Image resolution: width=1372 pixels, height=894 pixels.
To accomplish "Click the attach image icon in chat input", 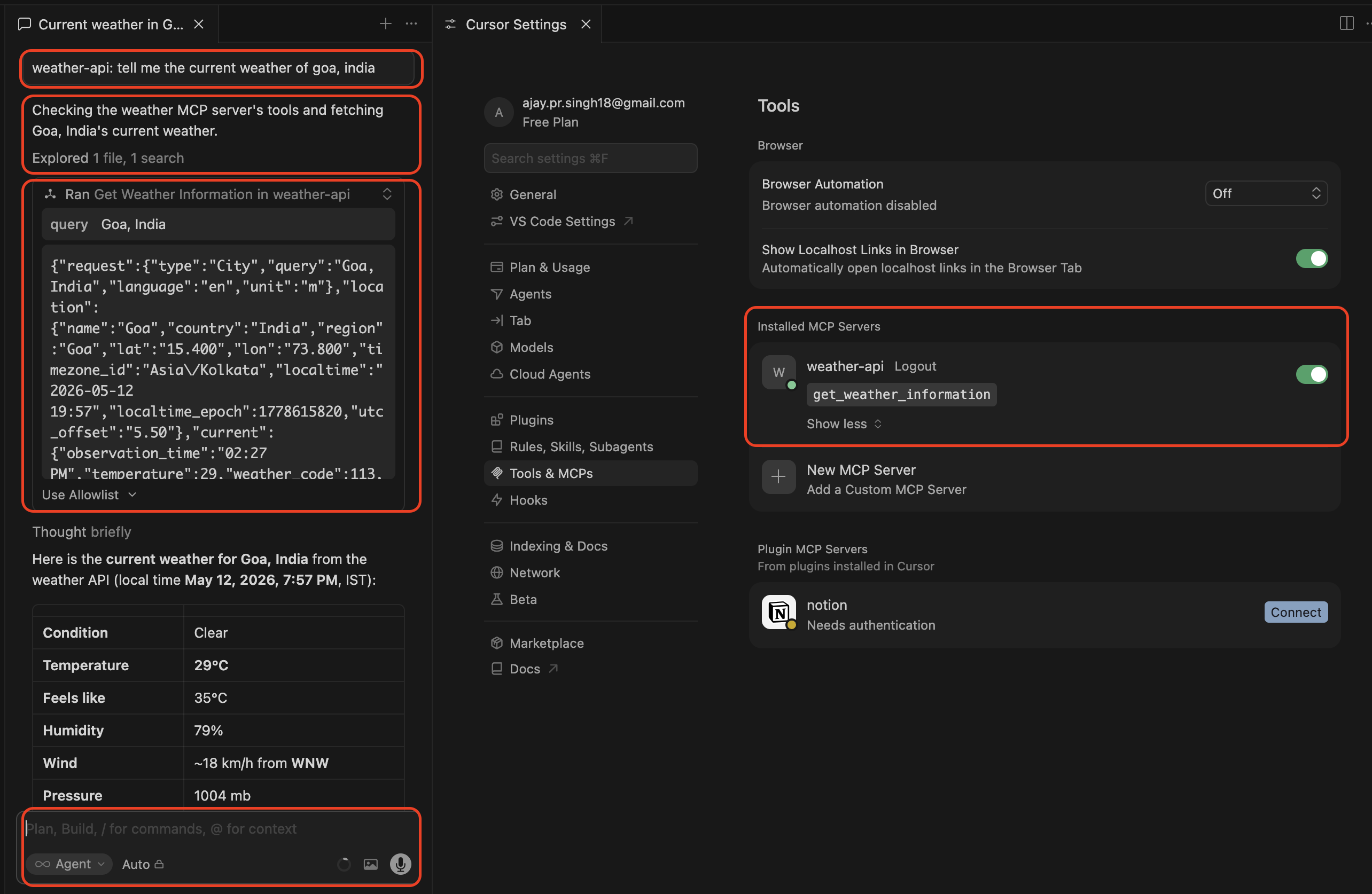I will [x=371, y=864].
